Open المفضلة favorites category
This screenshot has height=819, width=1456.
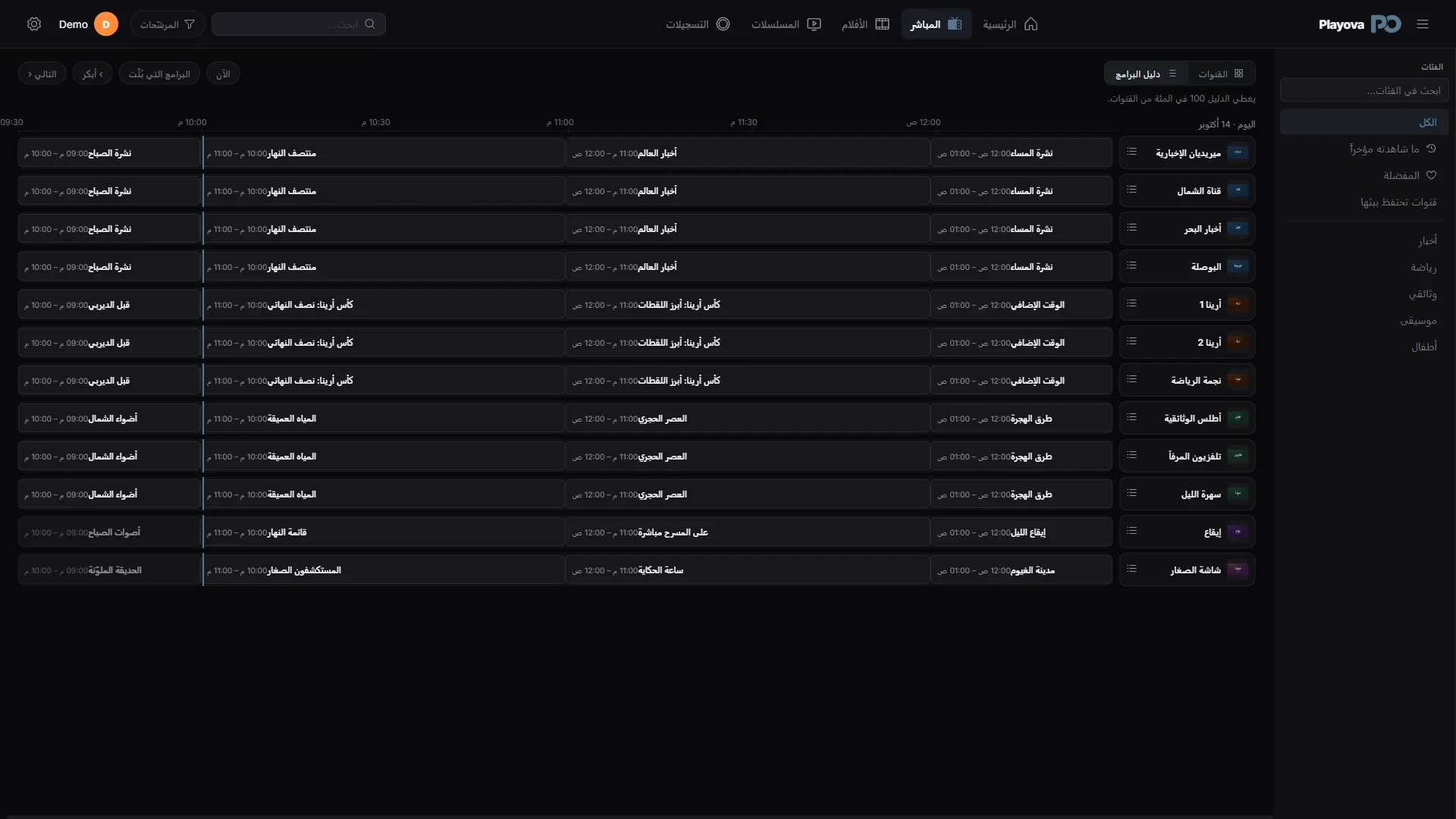[1364, 175]
